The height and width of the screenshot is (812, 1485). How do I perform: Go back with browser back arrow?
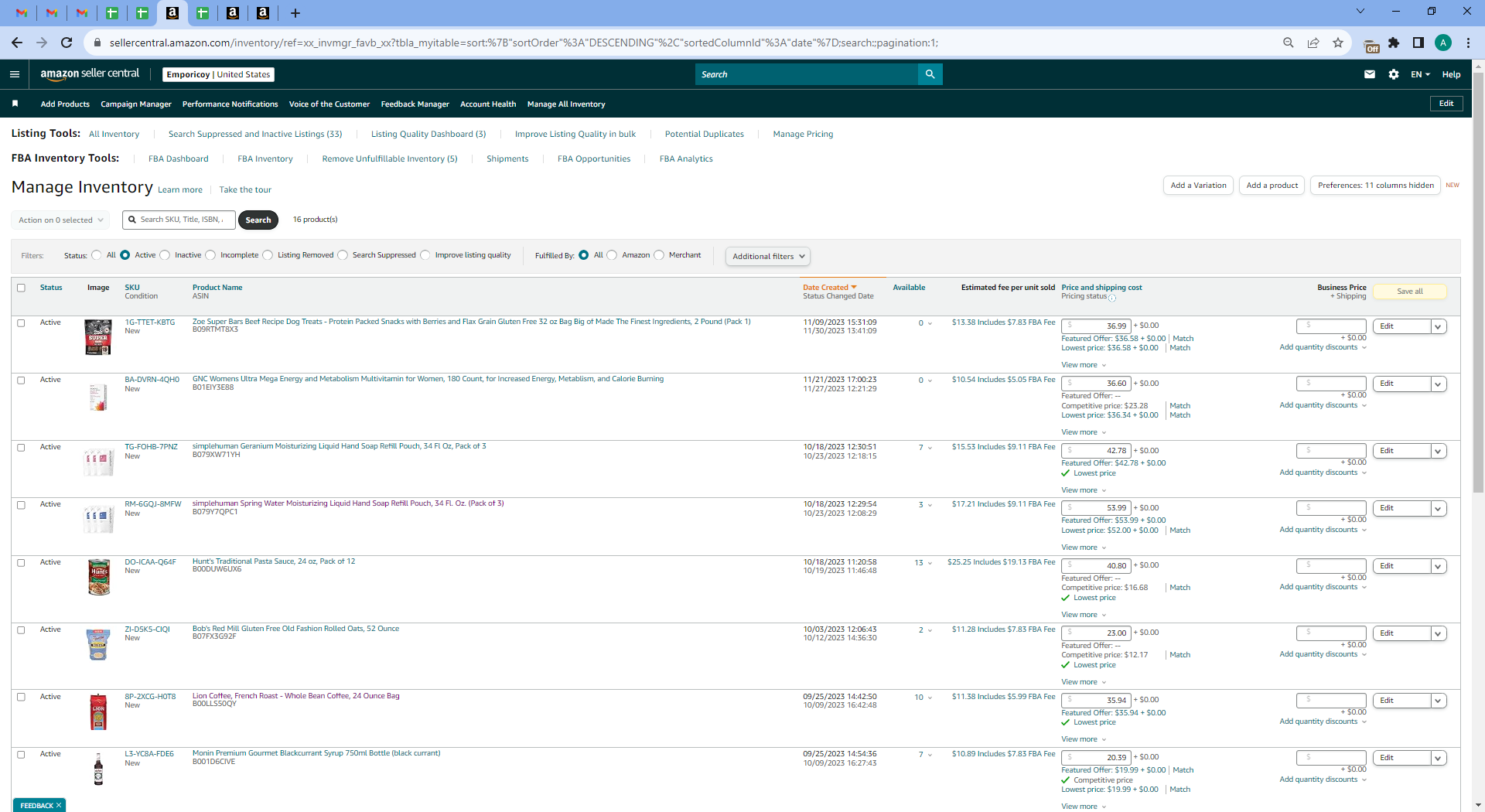[17, 43]
